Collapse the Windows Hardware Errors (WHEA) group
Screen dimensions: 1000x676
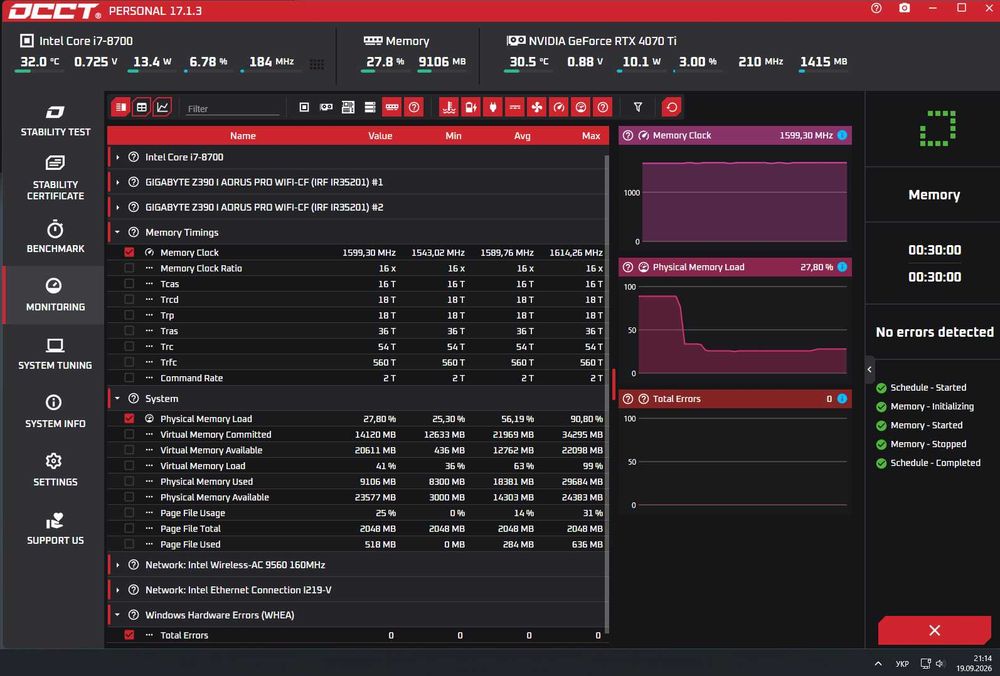tap(117, 615)
